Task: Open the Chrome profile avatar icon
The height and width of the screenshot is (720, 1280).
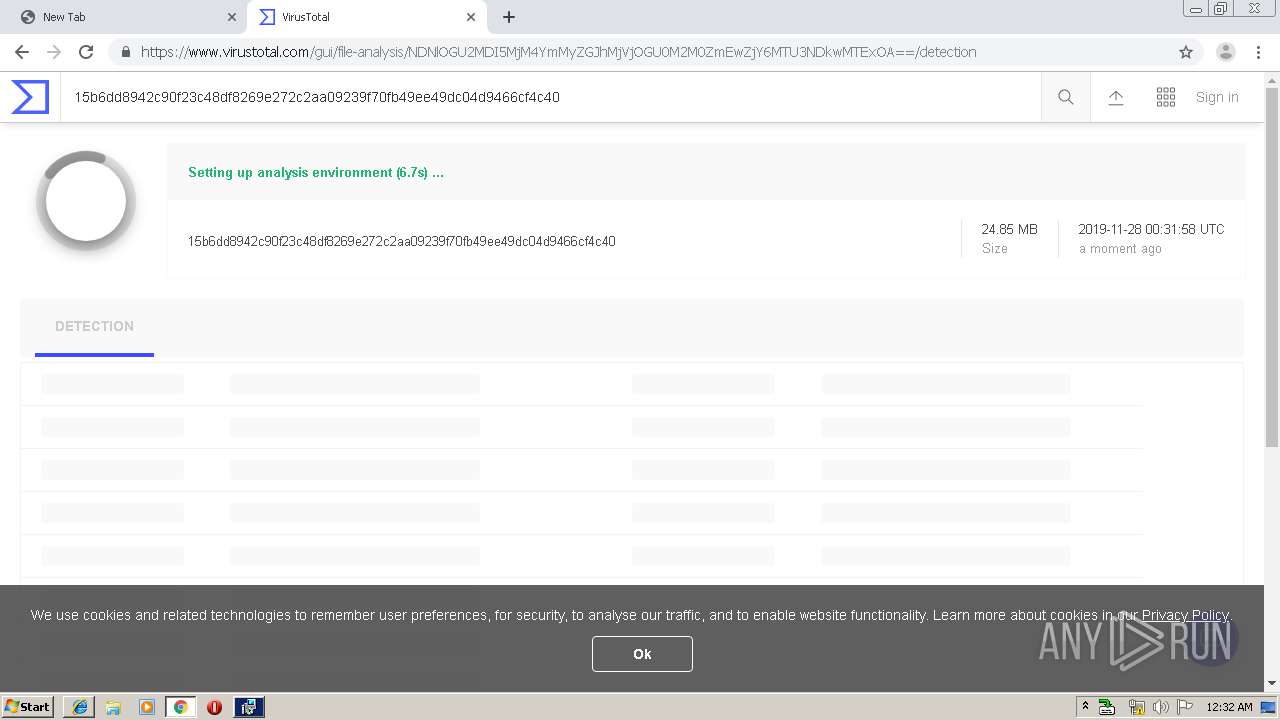Action: coord(1226,52)
